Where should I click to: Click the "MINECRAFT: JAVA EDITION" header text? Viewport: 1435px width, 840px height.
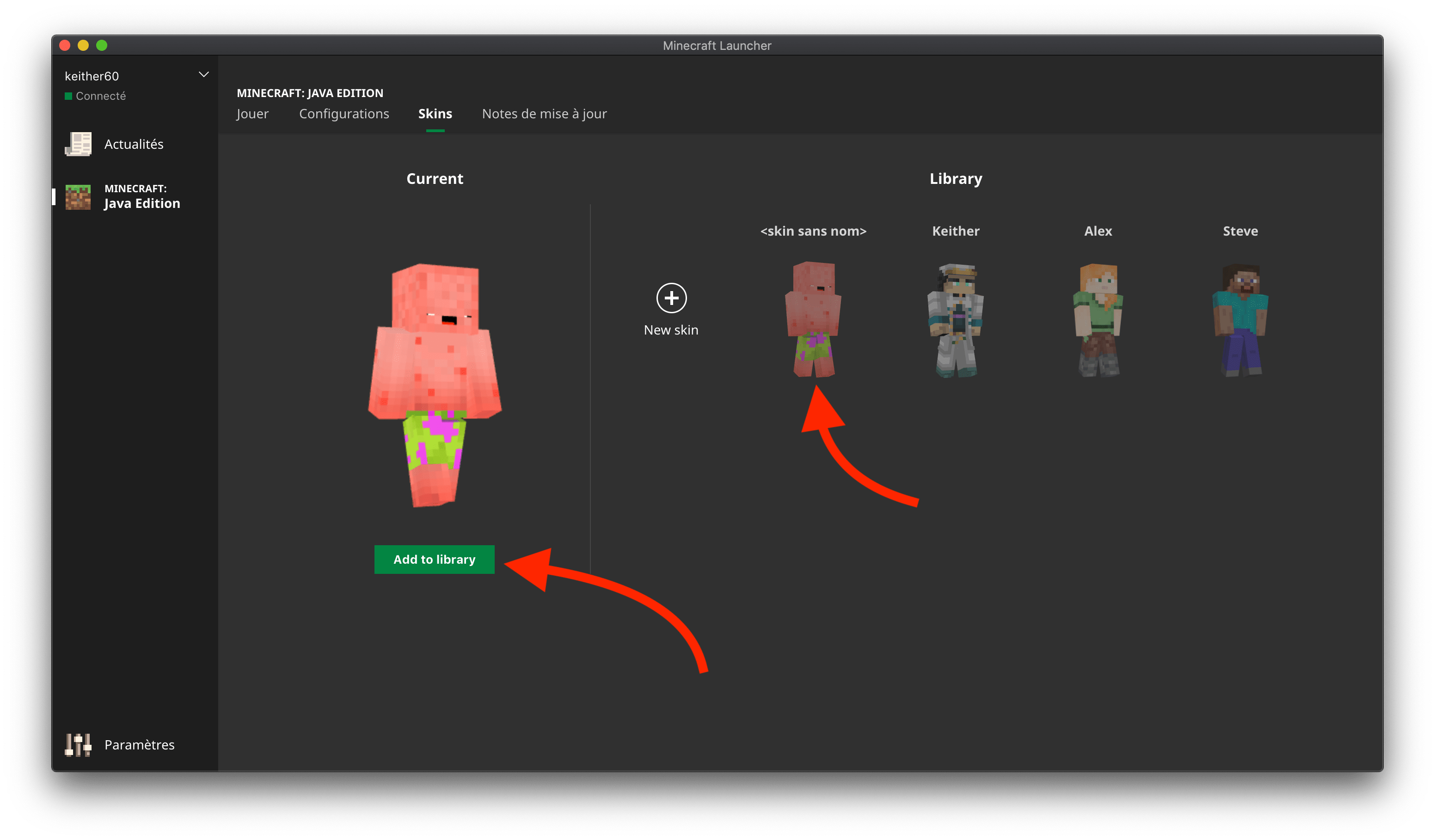click(310, 93)
